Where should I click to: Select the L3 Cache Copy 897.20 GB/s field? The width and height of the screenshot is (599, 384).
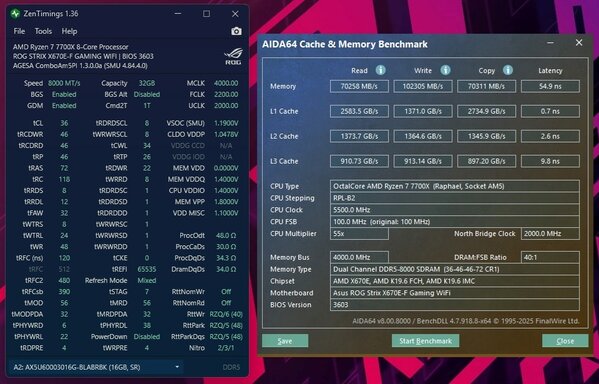click(487, 161)
